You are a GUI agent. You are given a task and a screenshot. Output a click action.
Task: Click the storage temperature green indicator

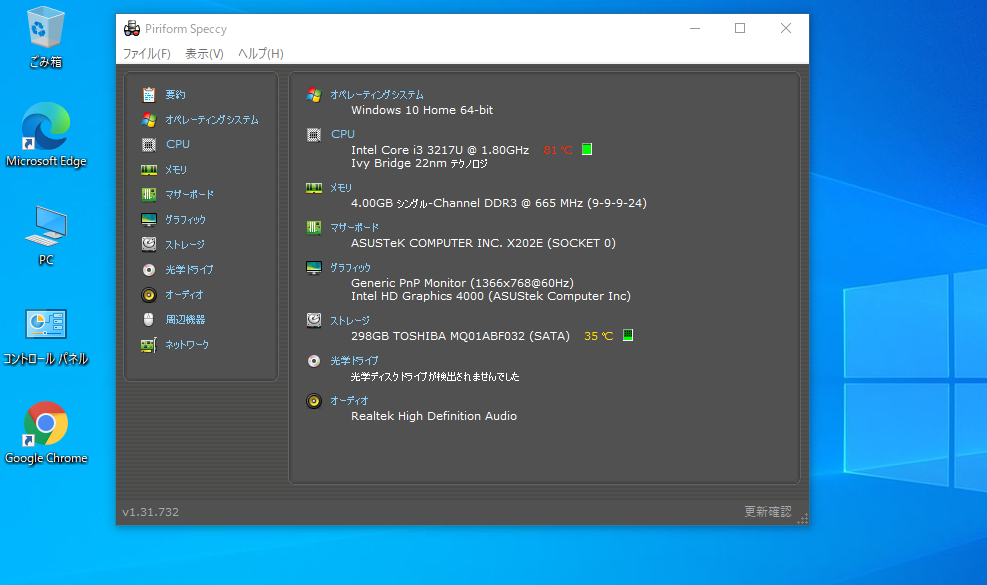(x=628, y=335)
